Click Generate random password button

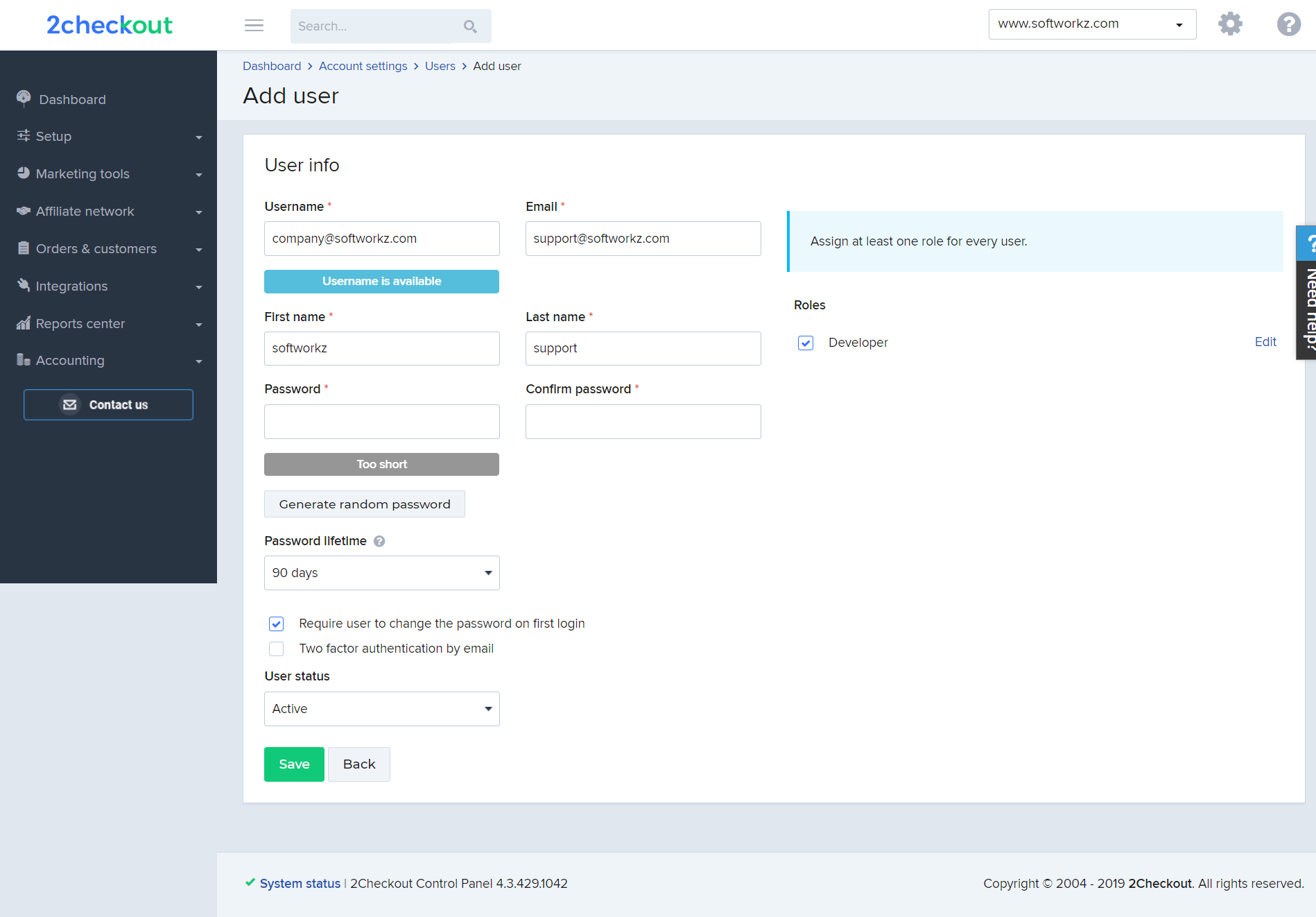pyautogui.click(x=365, y=504)
